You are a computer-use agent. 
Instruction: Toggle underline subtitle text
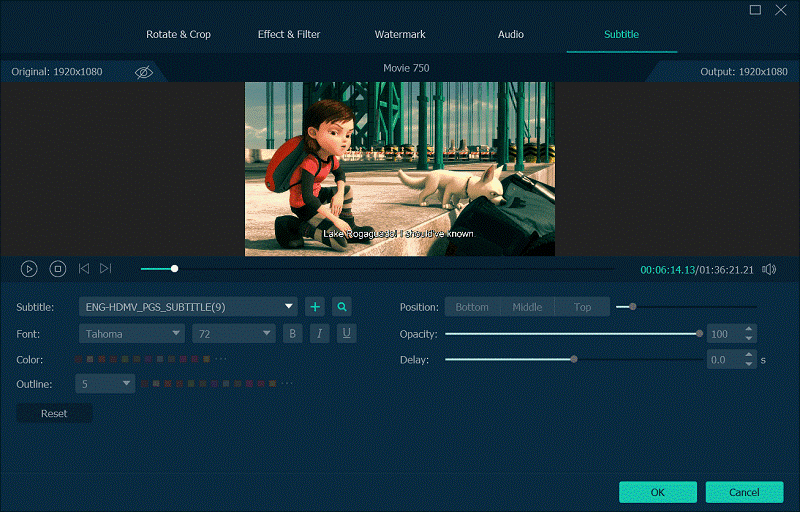346,334
